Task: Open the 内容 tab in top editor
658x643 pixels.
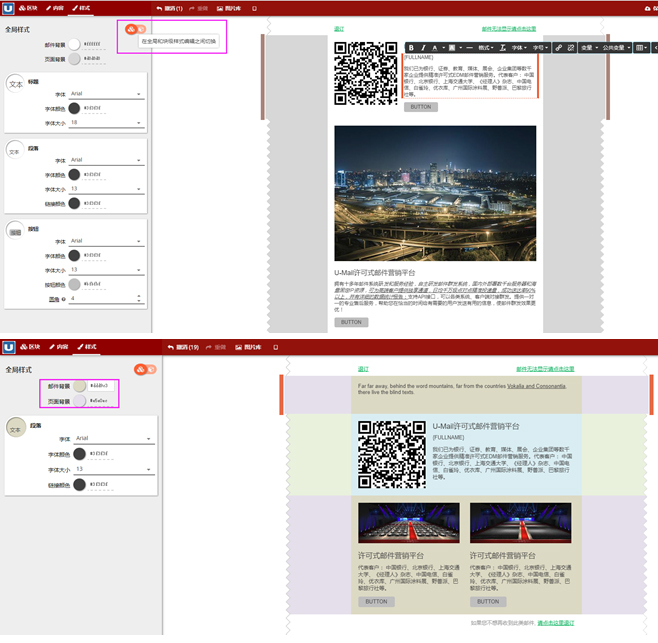Action: pos(55,8)
